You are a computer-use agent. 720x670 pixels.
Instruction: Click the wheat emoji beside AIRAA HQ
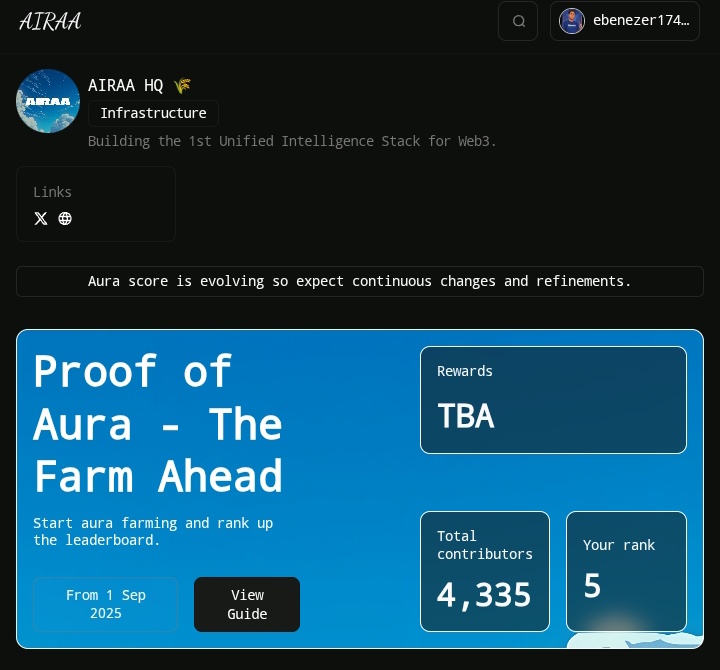182,85
